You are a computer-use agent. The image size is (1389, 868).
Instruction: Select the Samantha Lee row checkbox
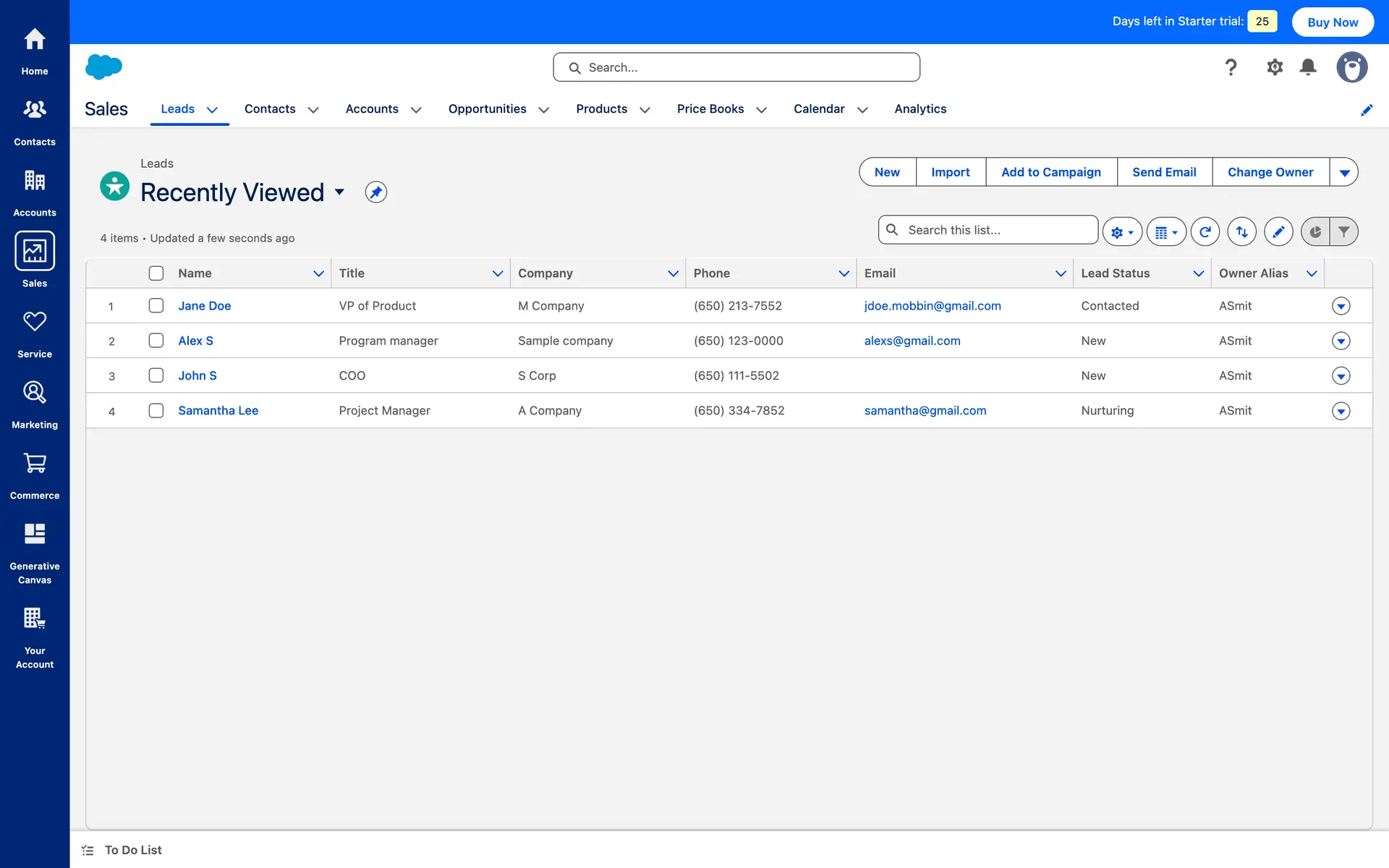156,410
